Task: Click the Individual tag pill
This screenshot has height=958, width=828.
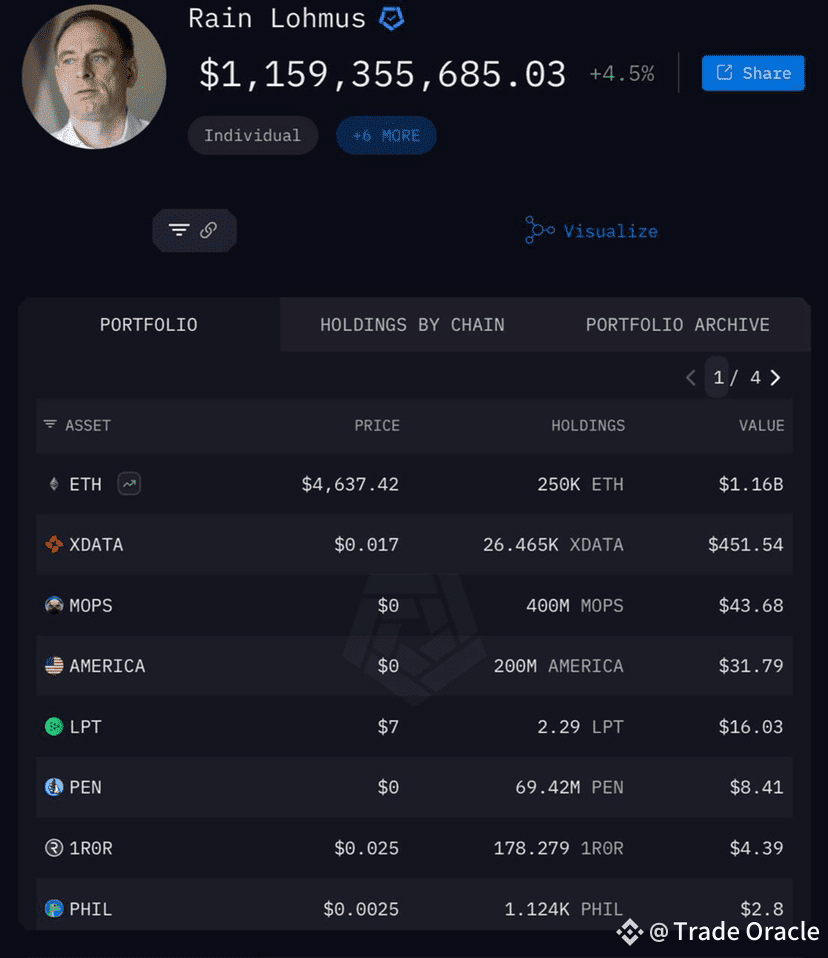Action: (252, 135)
